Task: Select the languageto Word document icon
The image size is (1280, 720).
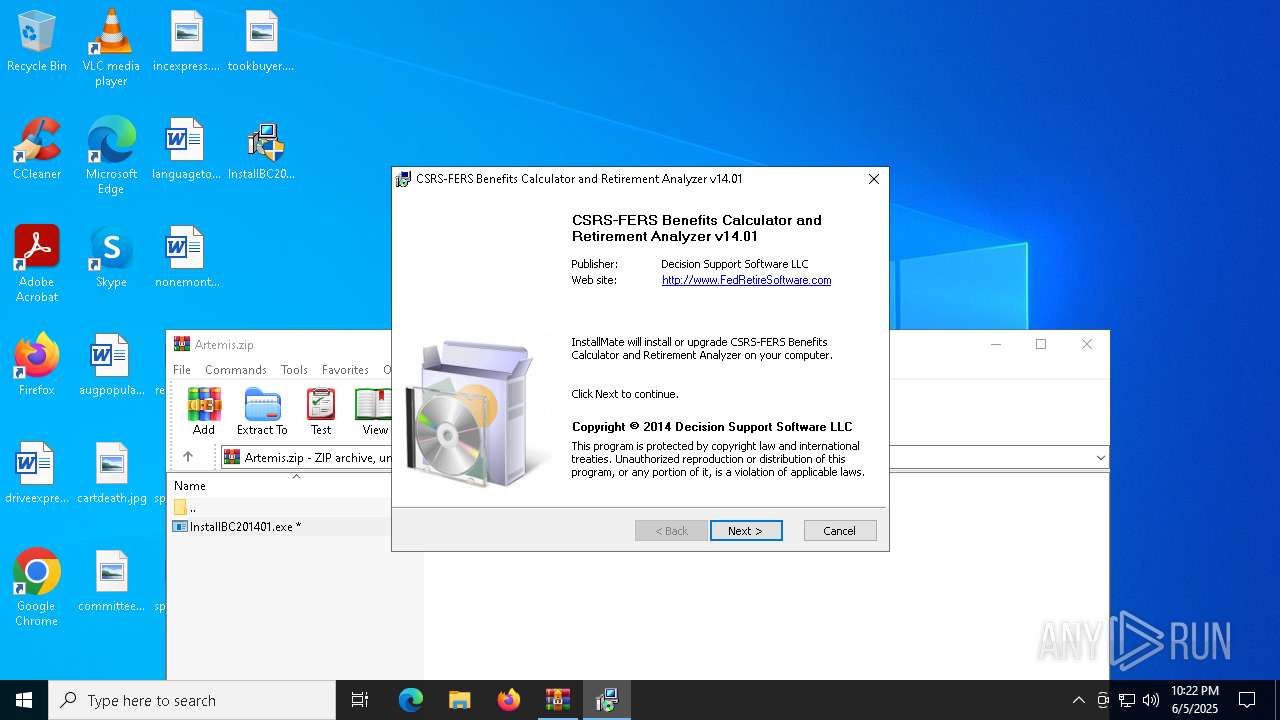Action: tap(186, 150)
